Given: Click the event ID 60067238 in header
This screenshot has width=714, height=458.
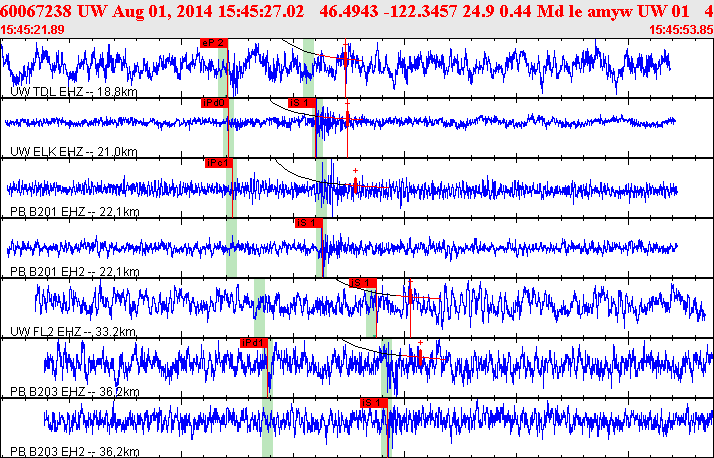Looking at the screenshot, I should [37, 9].
